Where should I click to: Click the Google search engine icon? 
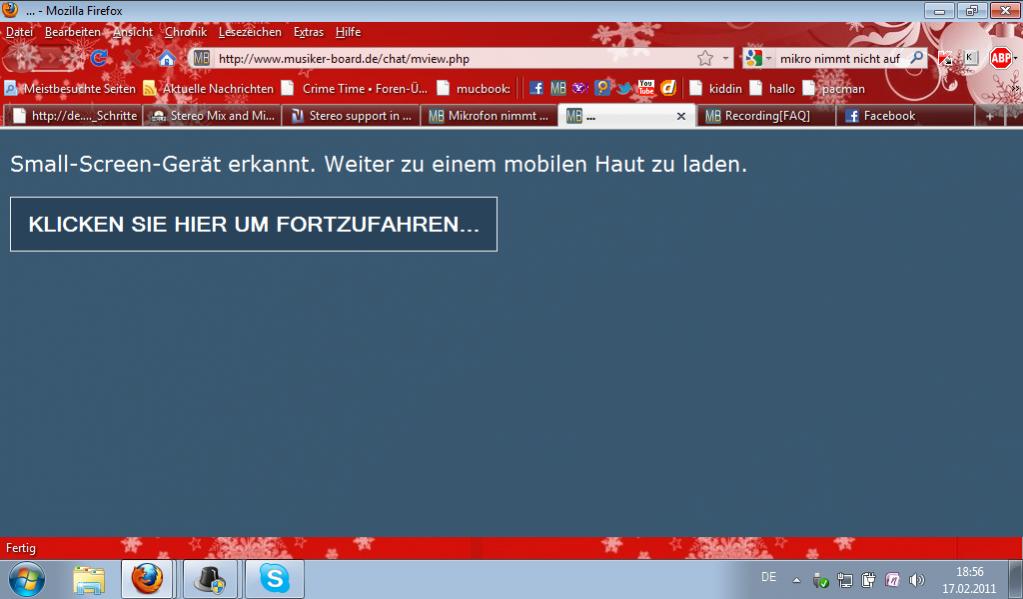tap(754, 59)
